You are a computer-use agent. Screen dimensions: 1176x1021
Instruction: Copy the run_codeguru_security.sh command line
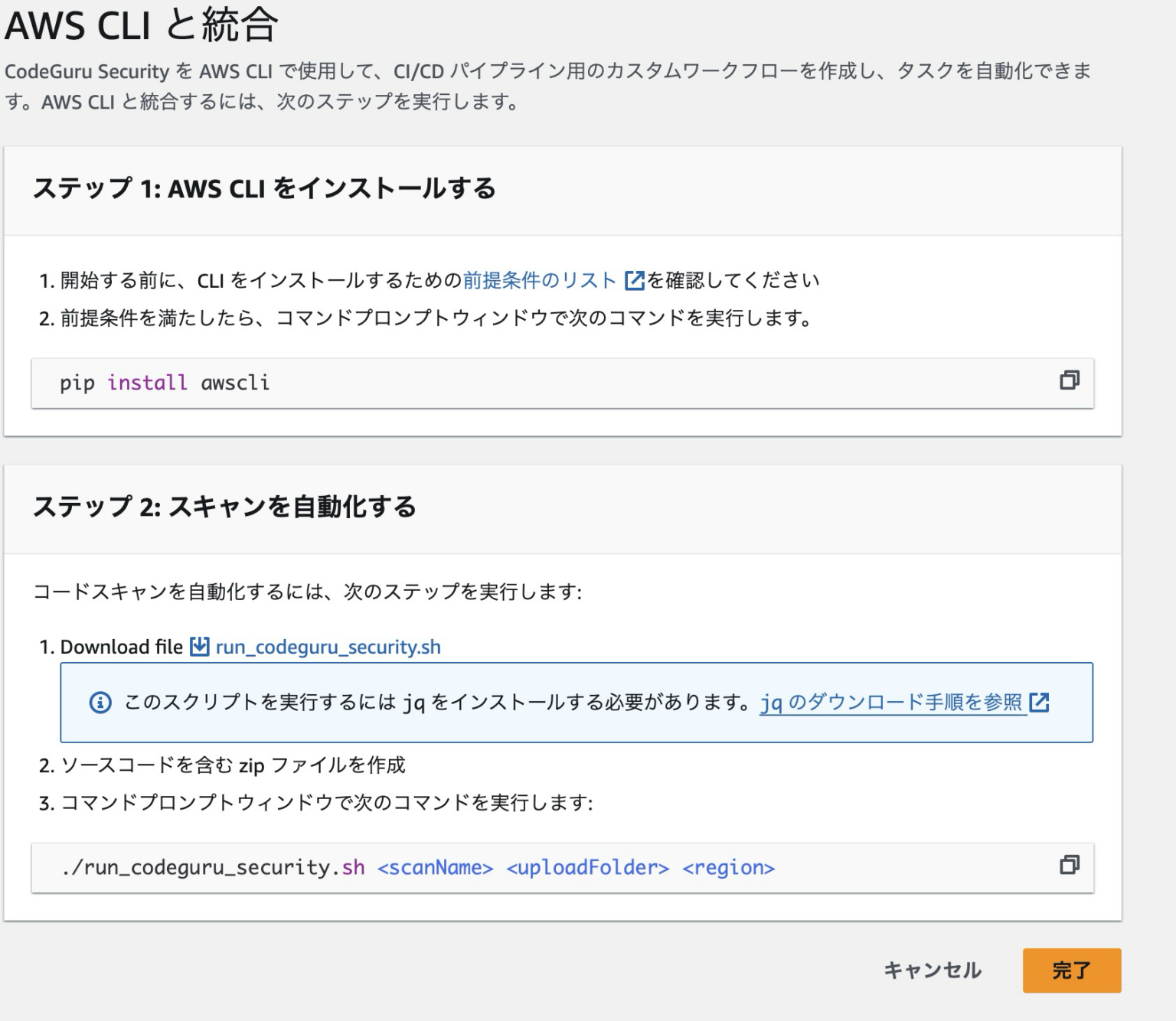click(x=1071, y=866)
